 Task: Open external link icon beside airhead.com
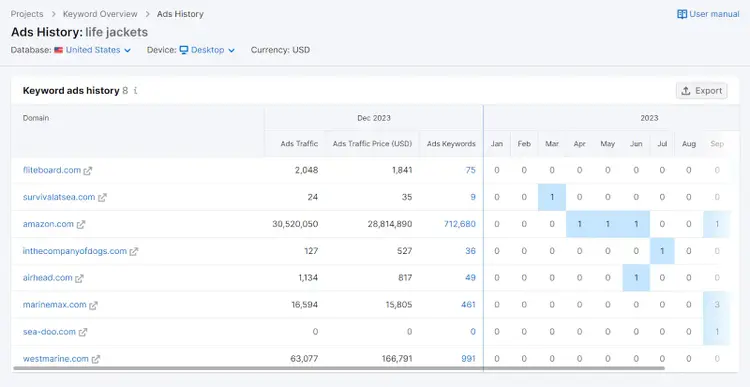tap(79, 278)
